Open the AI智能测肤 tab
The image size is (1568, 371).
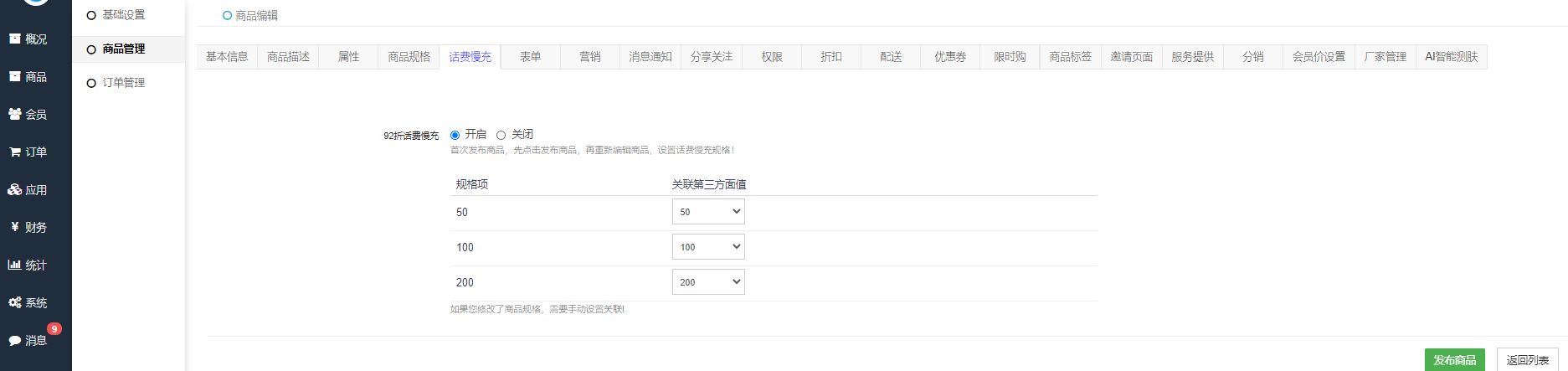click(1451, 57)
